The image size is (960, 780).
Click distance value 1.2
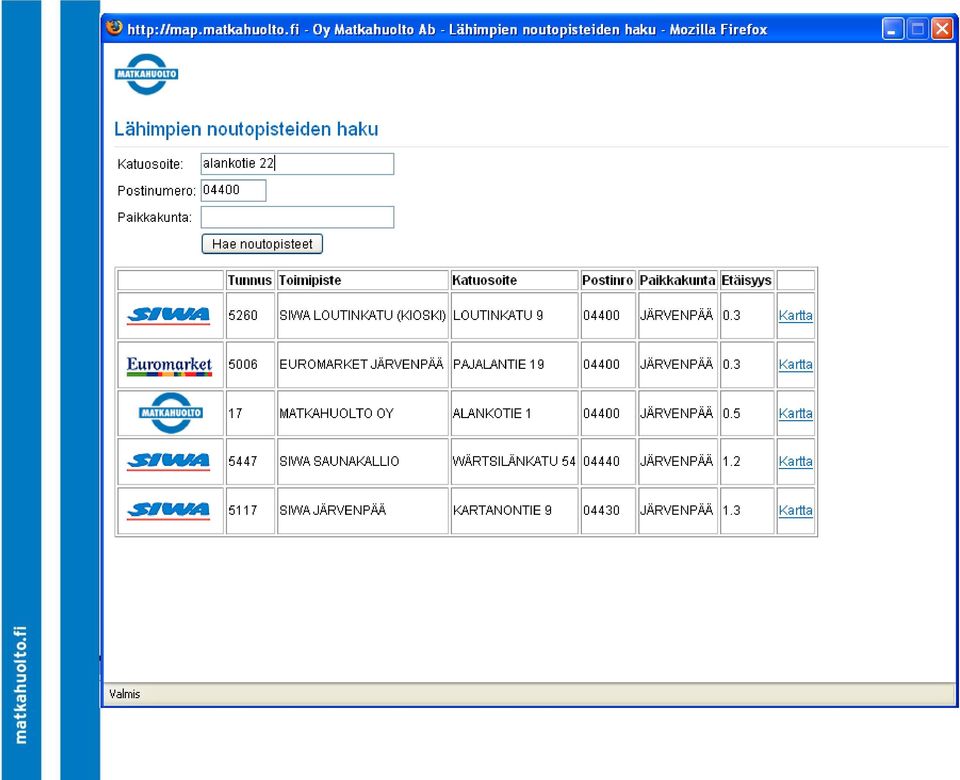[x=731, y=461]
